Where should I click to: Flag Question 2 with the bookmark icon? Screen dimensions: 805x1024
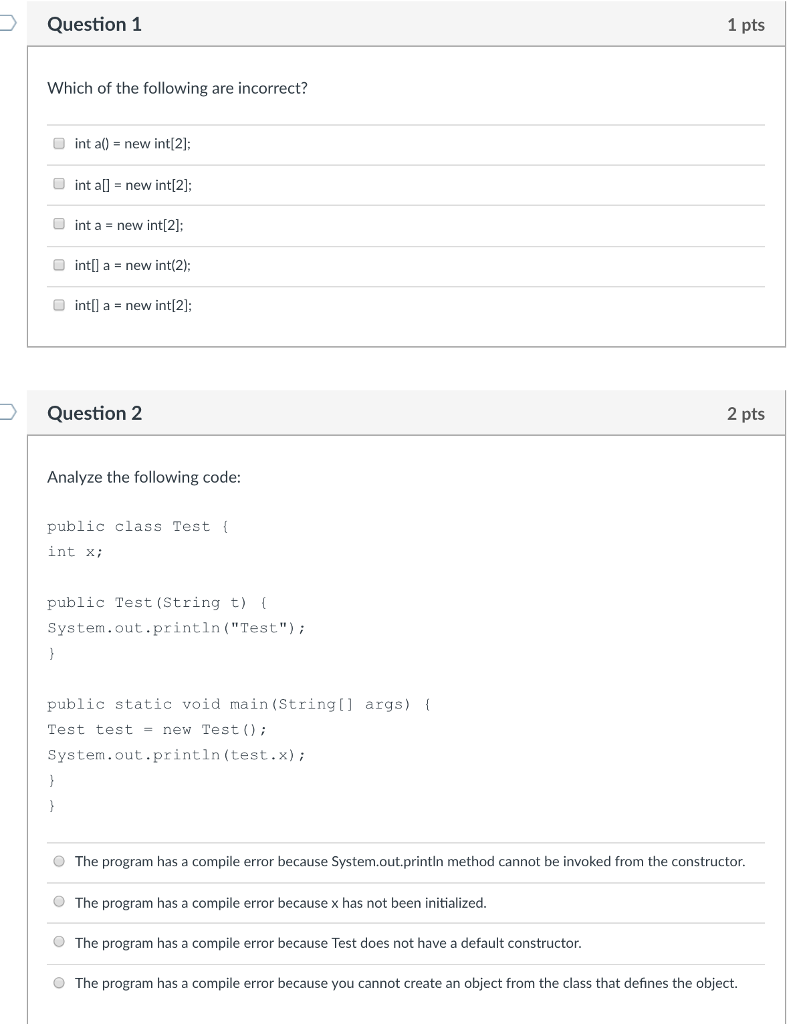coord(5,412)
